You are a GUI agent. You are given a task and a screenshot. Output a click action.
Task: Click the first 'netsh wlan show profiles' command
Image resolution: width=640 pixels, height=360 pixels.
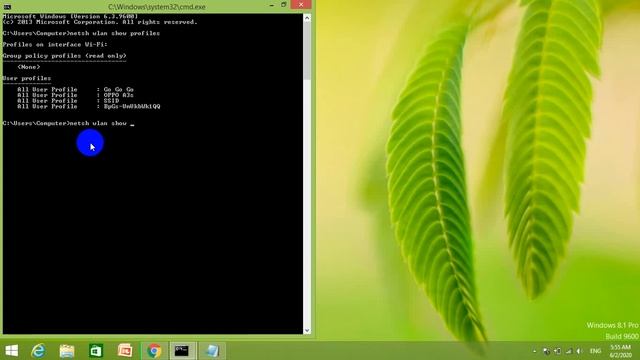pos(115,33)
